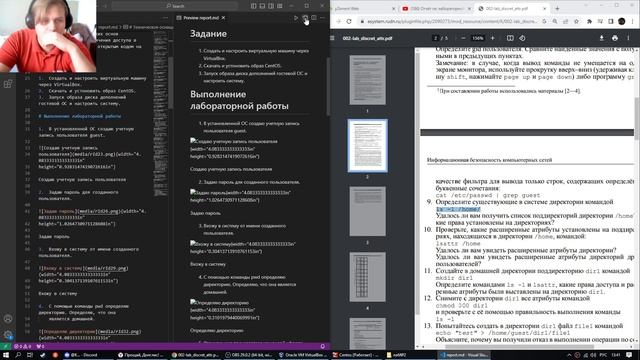Click the errors and warnings status item
640x360 pixels.
(23, 346)
